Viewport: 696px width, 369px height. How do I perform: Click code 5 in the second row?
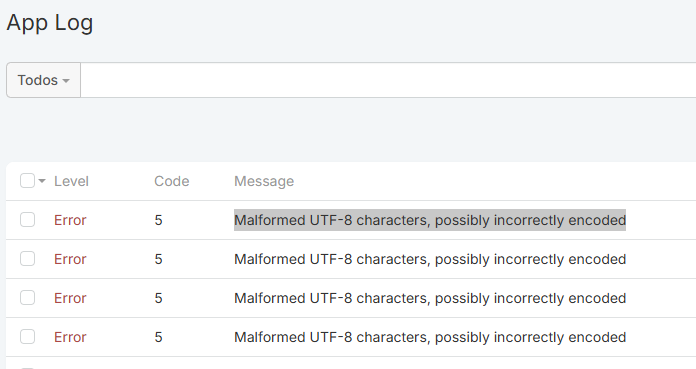pyautogui.click(x=158, y=259)
